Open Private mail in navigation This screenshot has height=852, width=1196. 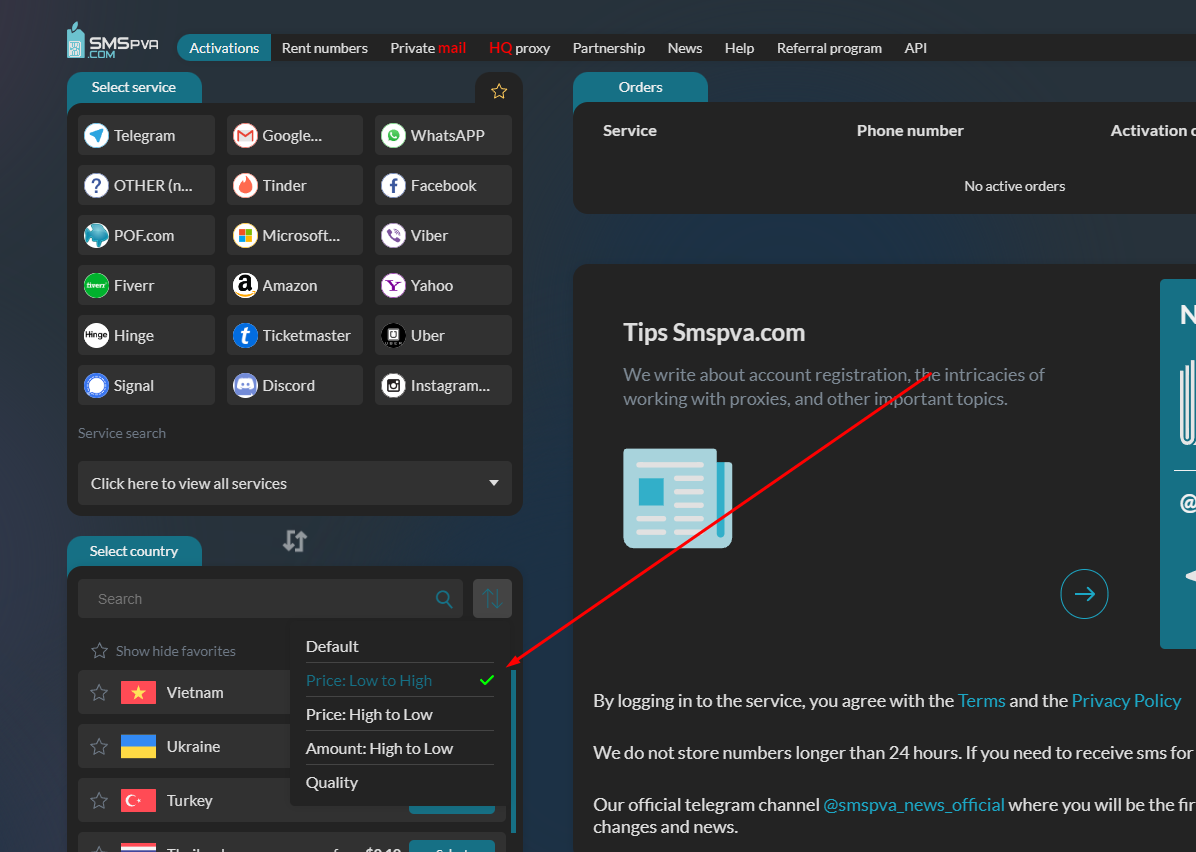[x=428, y=47]
